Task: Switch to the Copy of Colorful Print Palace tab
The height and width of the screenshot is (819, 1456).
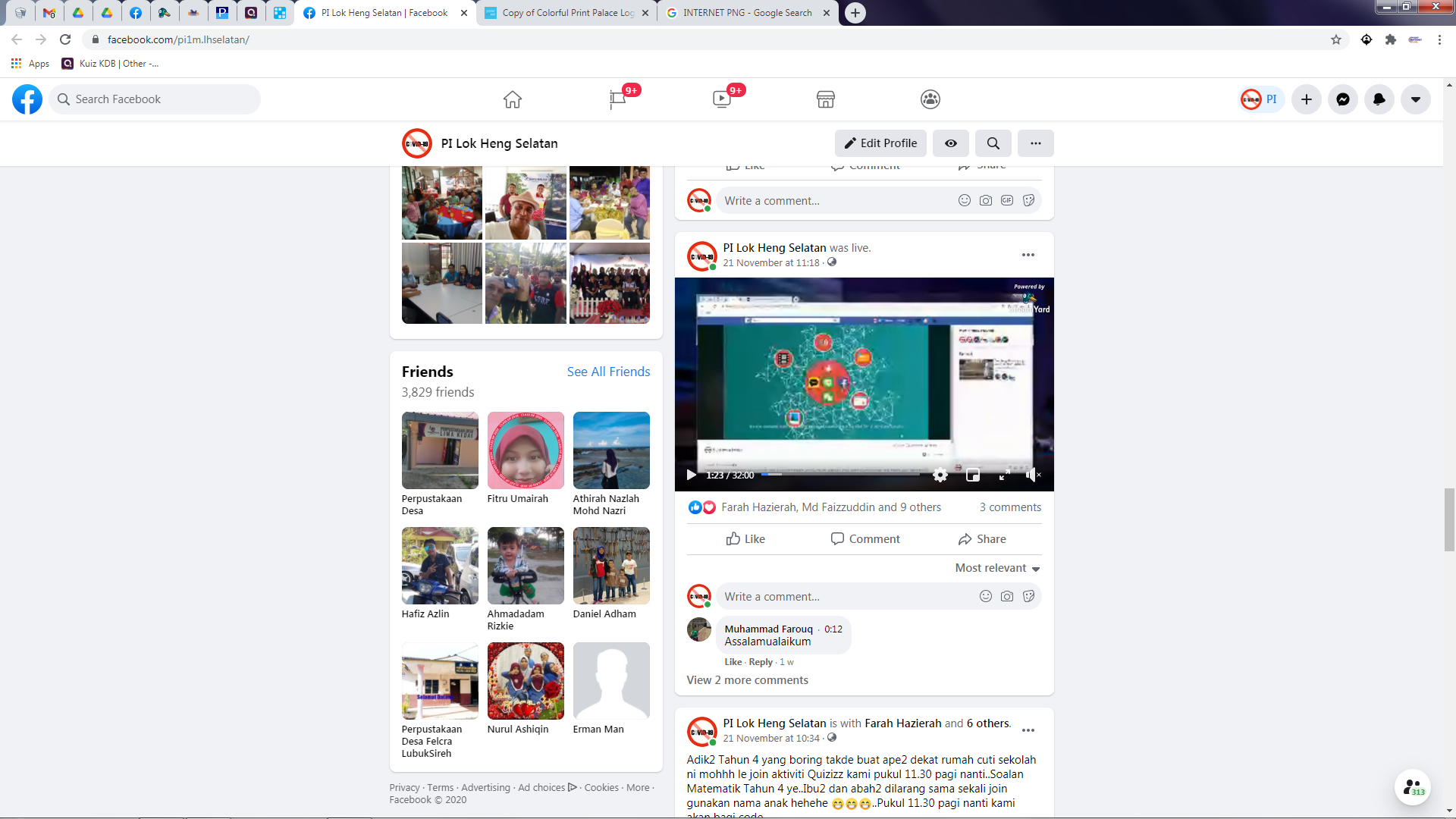Action: 567,13
